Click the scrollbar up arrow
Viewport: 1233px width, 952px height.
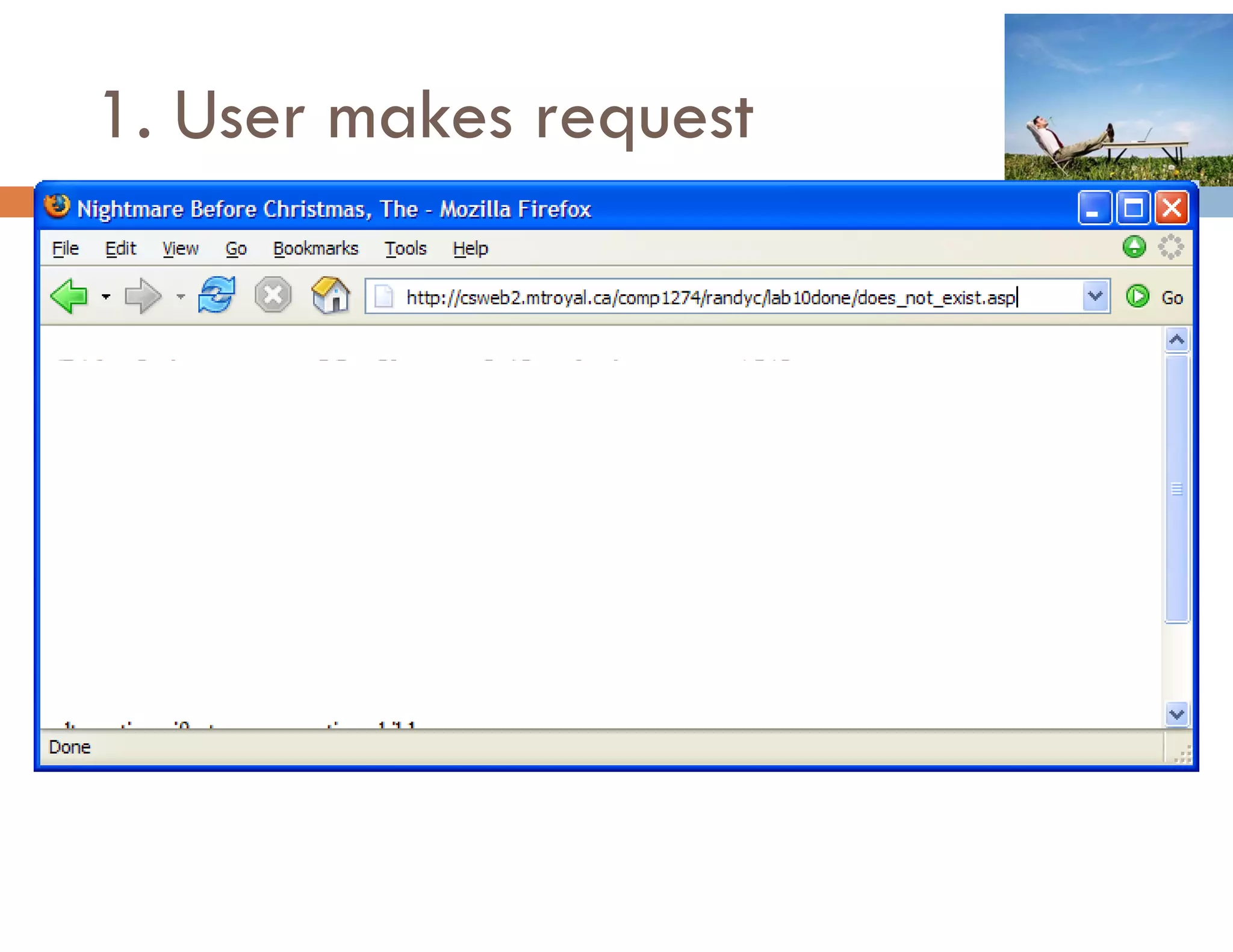tap(1176, 340)
